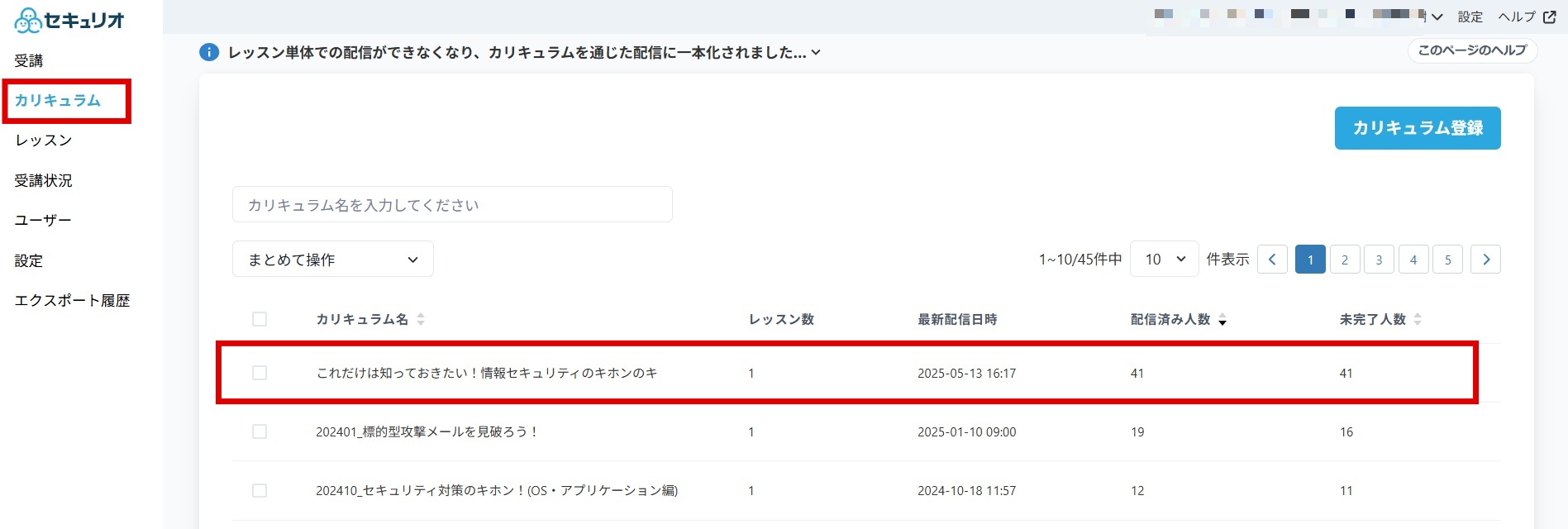Open これだけは知っておきたい！情報セキュリティのキホンのキ
1568x529 pixels.
coord(487,373)
